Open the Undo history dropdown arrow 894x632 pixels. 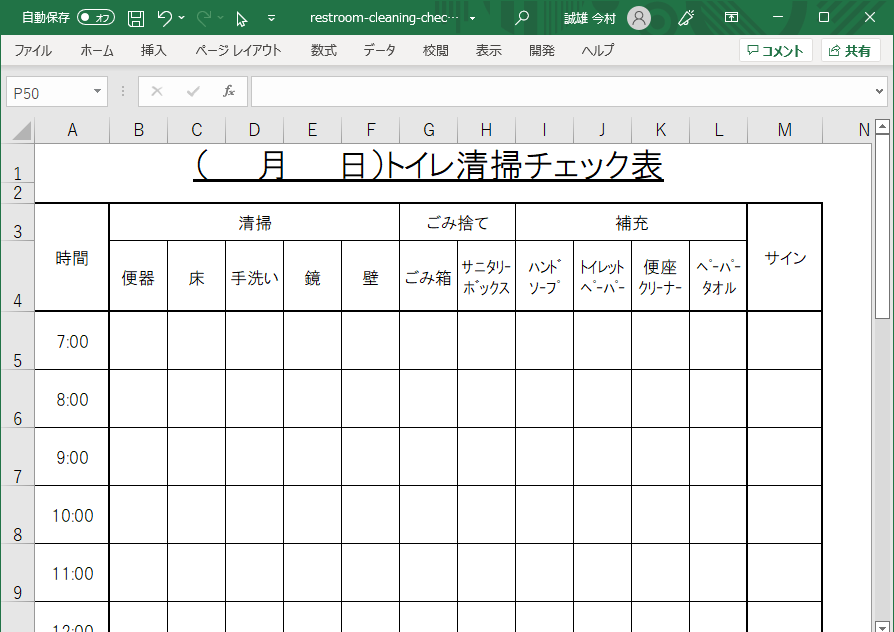[182, 18]
